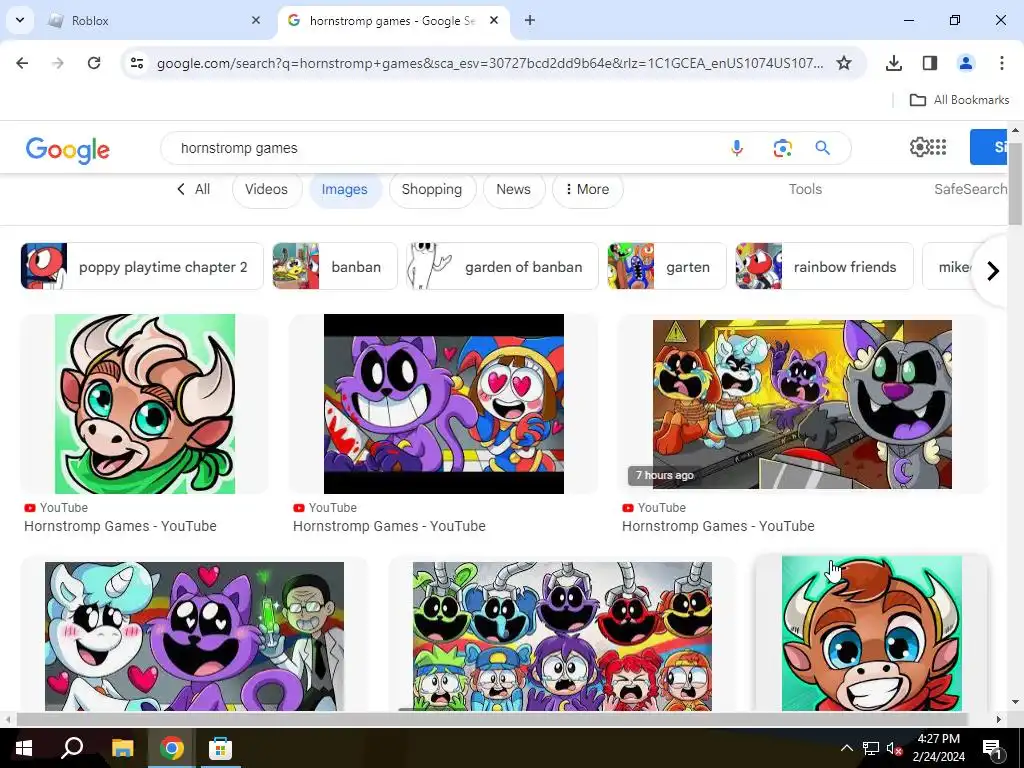Show hidden system tray icons
The image size is (1024, 768).
pyautogui.click(x=846, y=748)
